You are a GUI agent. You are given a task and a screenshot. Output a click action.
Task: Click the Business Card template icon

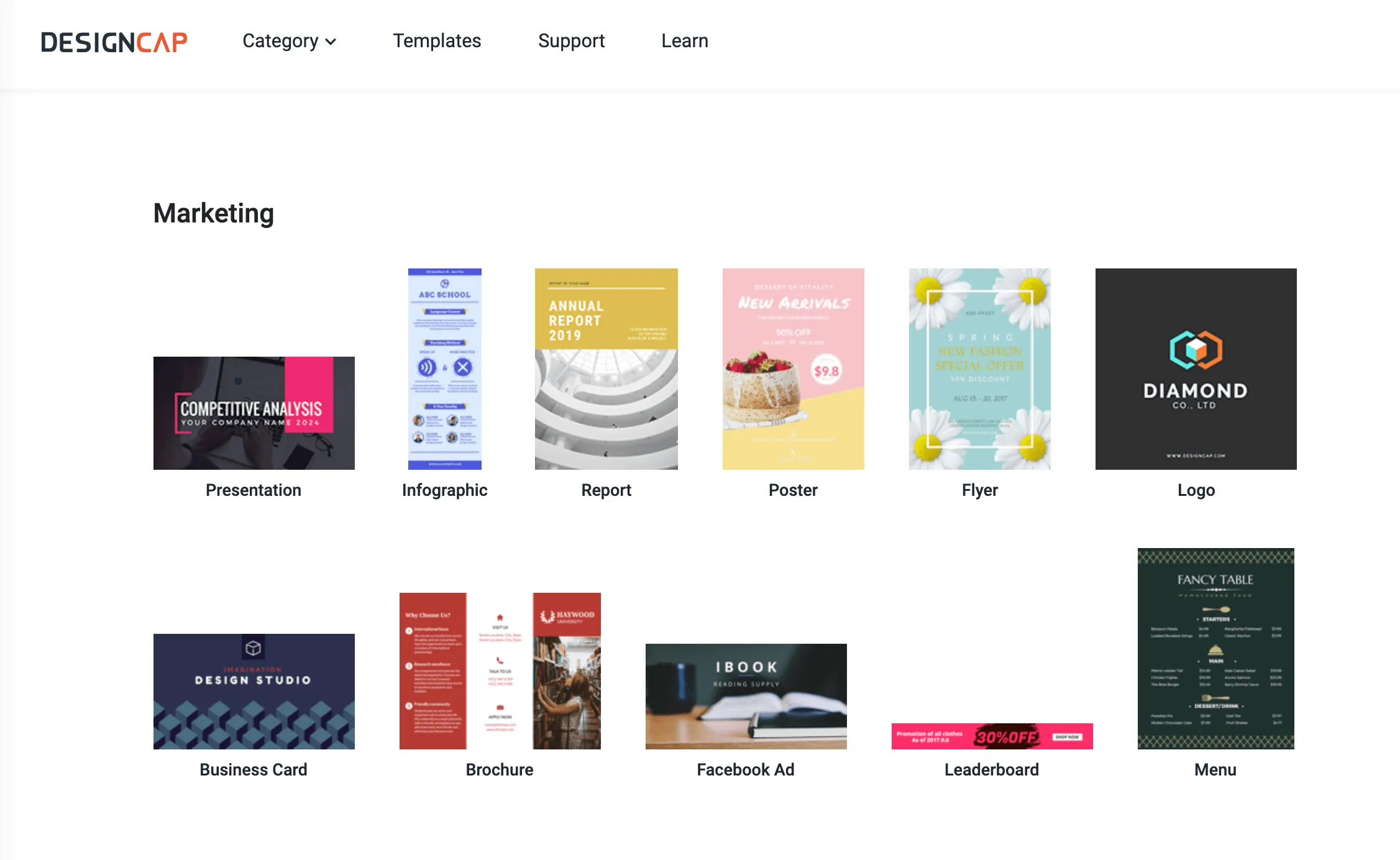point(253,691)
